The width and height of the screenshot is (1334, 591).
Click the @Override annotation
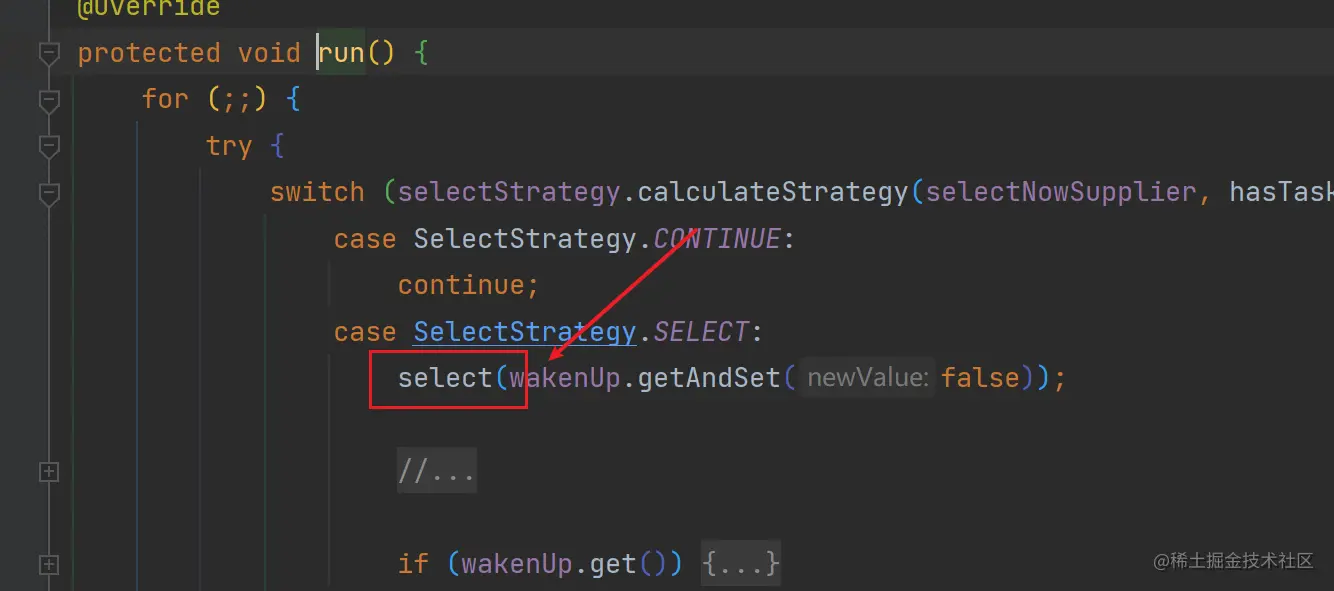[x=148, y=8]
